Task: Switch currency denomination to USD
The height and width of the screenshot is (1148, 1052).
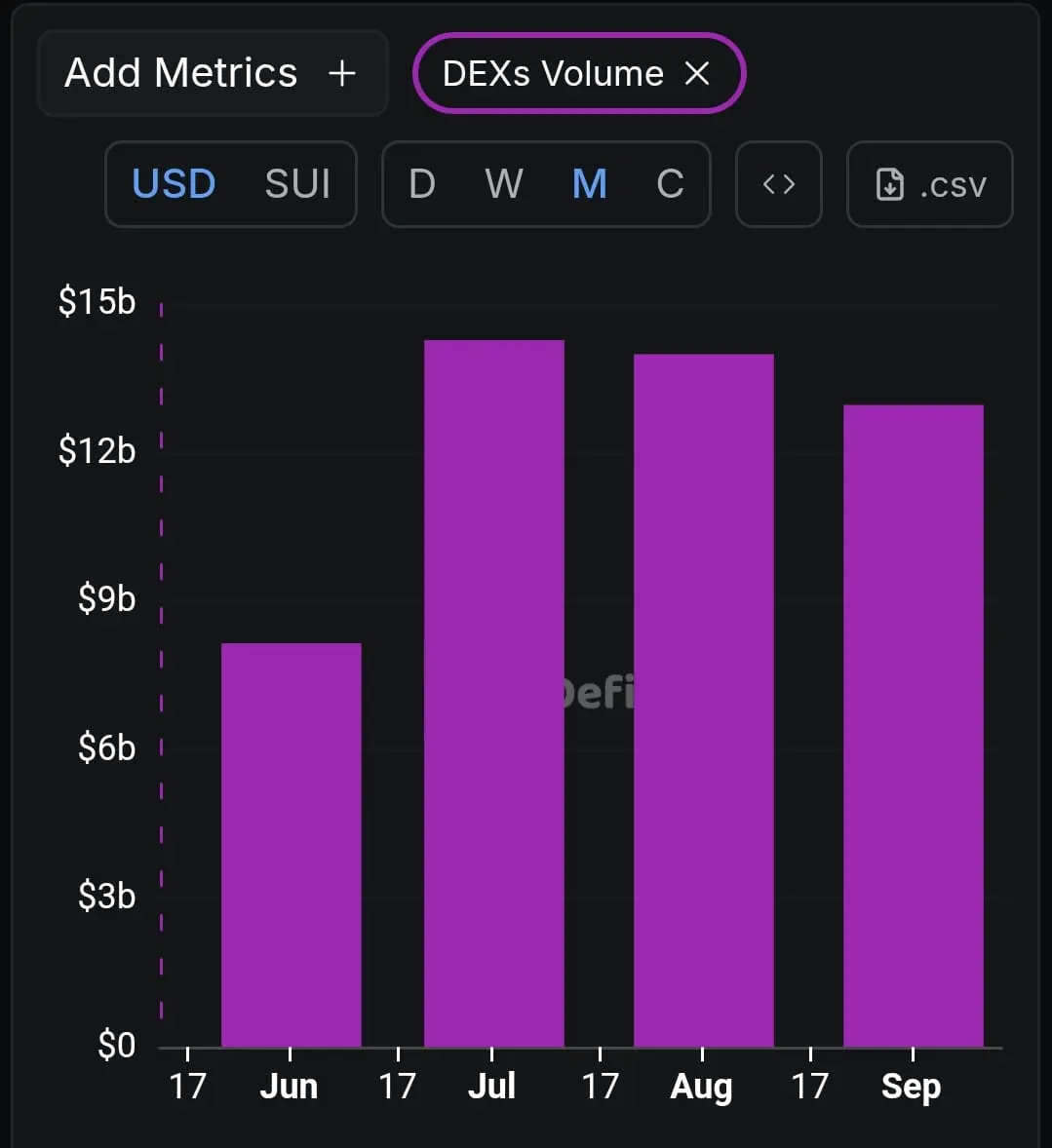Action: click(x=174, y=184)
